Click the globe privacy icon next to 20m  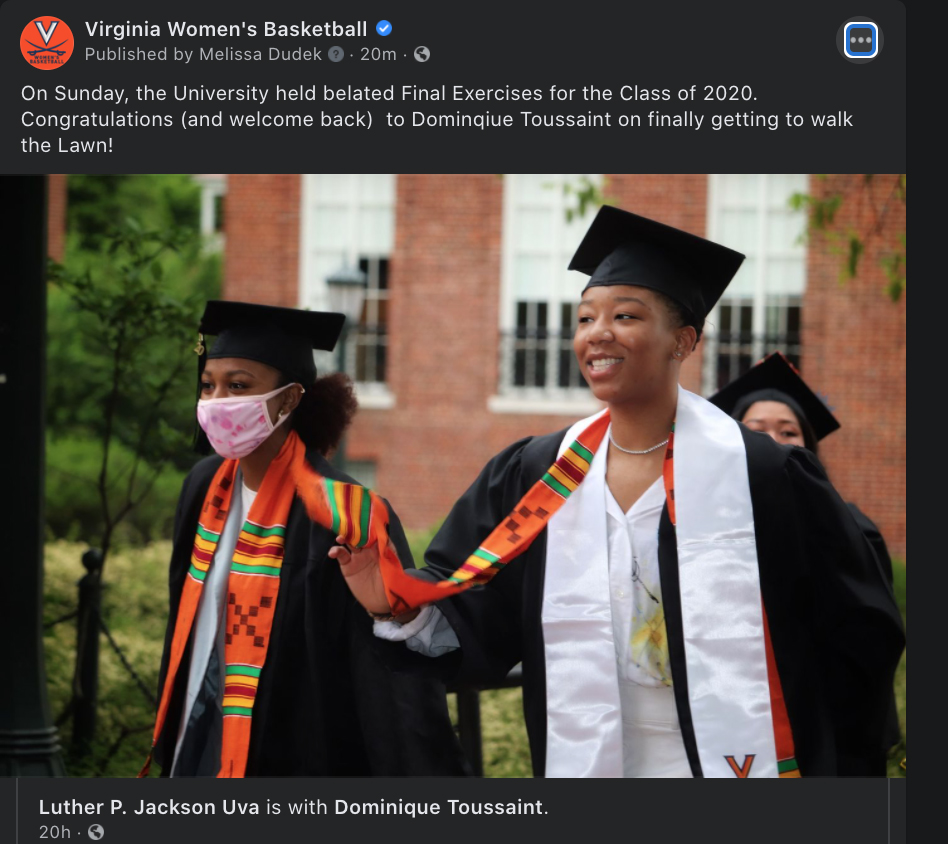coord(422,54)
